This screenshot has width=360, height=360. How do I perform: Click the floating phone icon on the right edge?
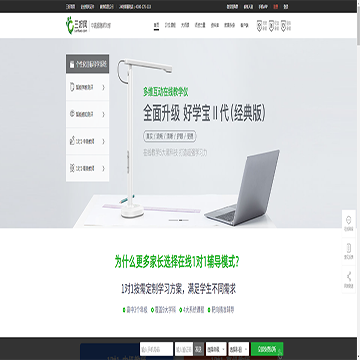[349, 248]
